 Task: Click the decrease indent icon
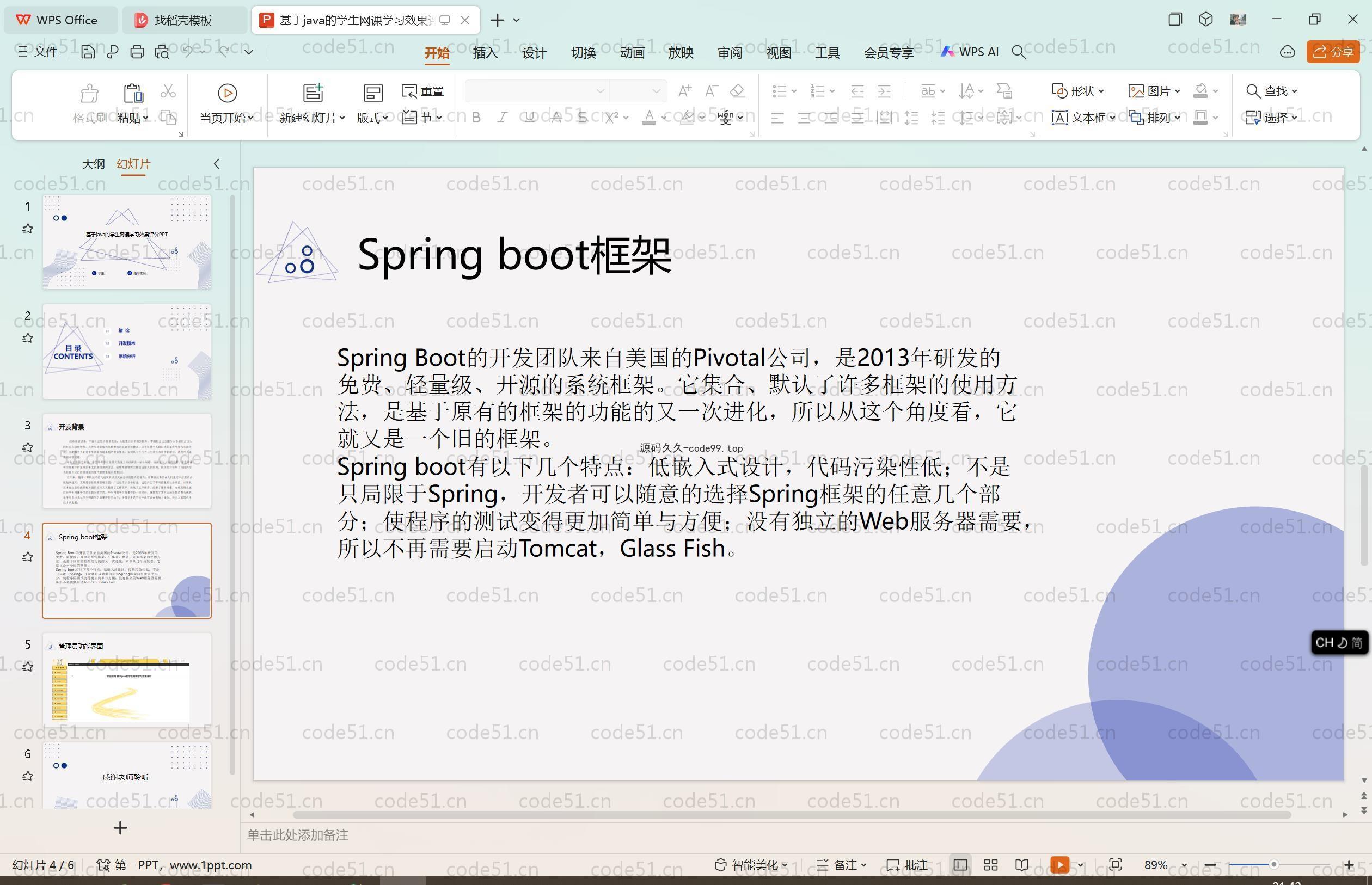[857, 91]
